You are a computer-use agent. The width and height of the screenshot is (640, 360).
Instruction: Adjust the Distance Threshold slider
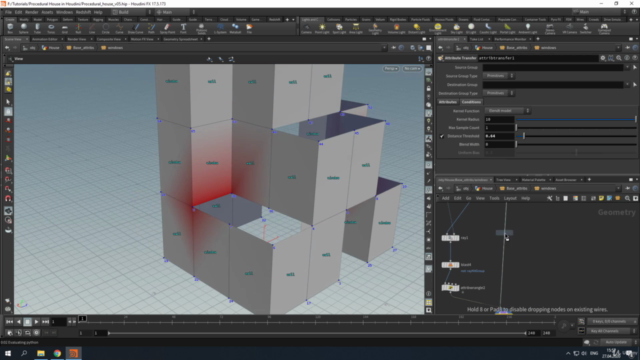pos(576,136)
